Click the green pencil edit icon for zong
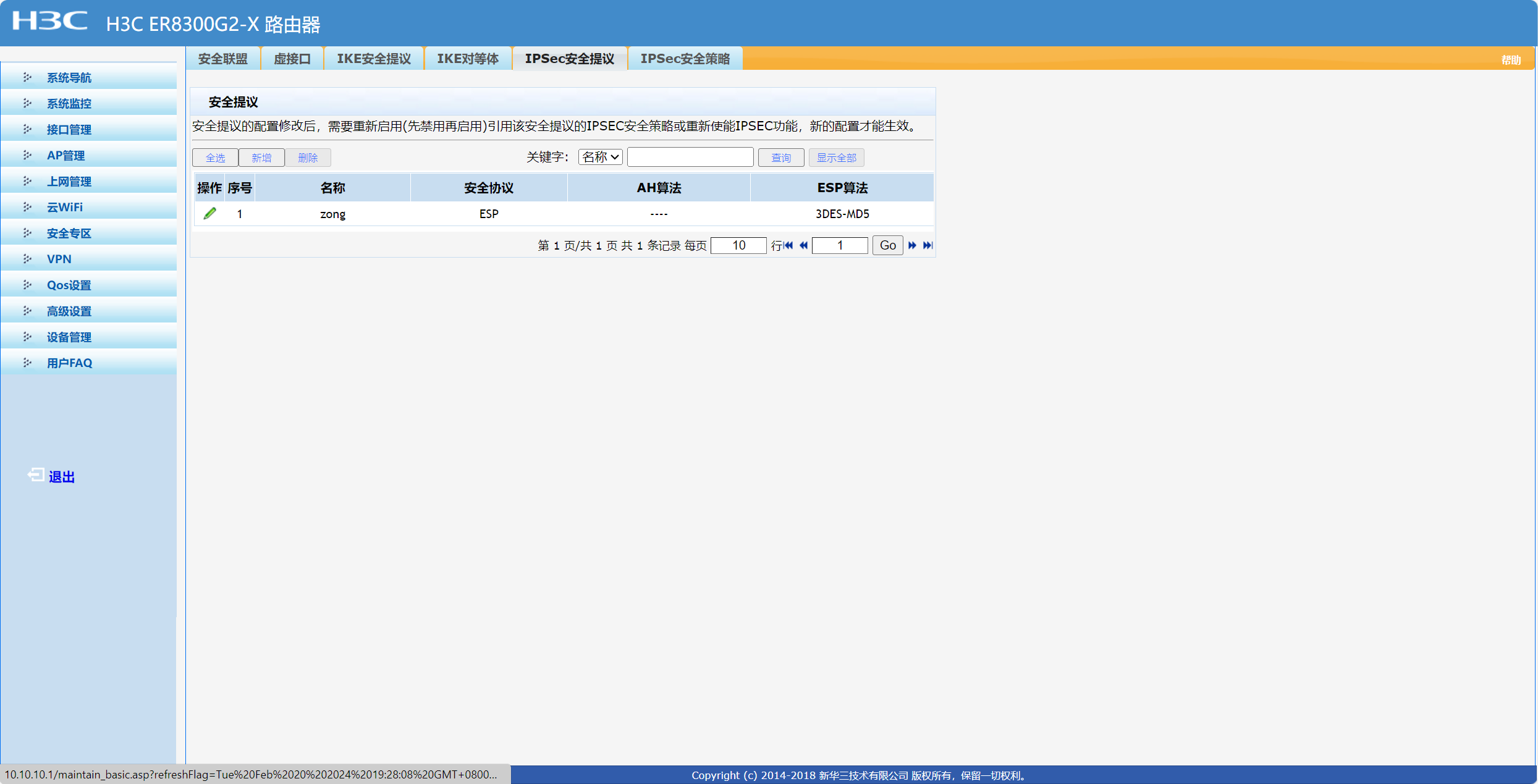1538x784 pixels. 210,214
